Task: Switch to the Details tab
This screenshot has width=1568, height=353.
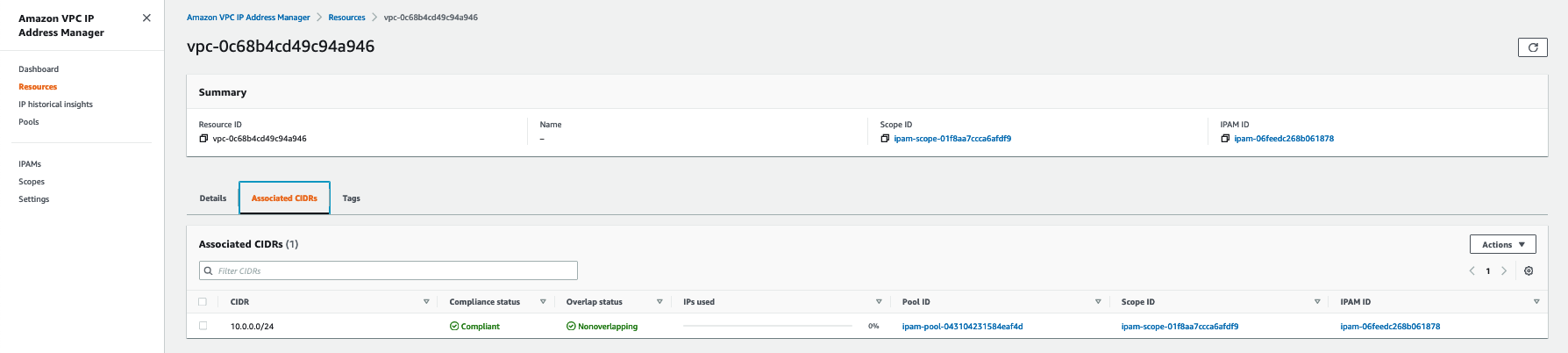Action: (213, 198)
